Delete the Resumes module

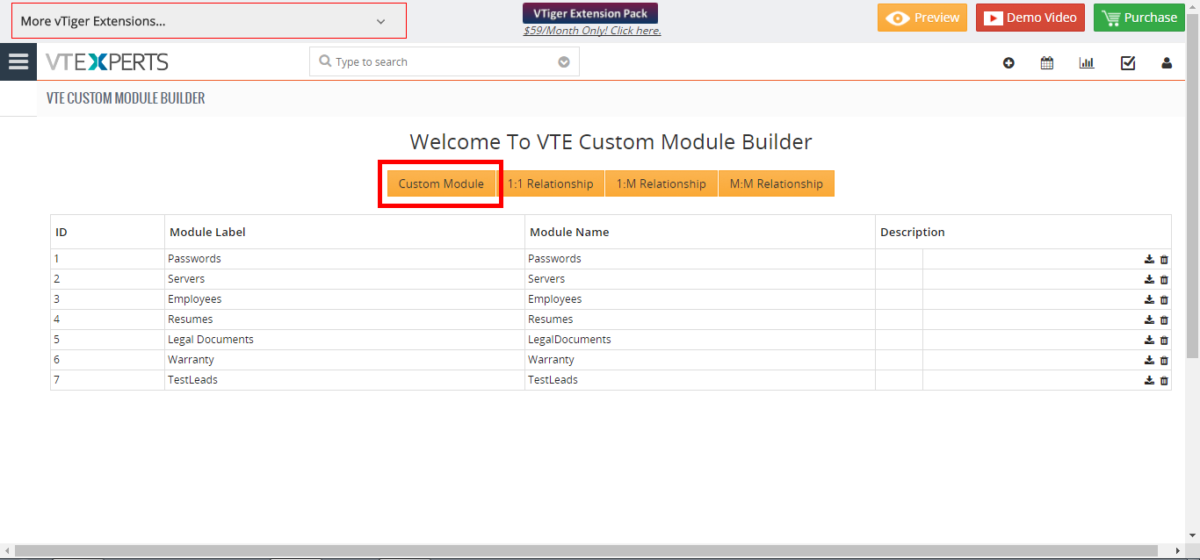[x=1164, y=320]
